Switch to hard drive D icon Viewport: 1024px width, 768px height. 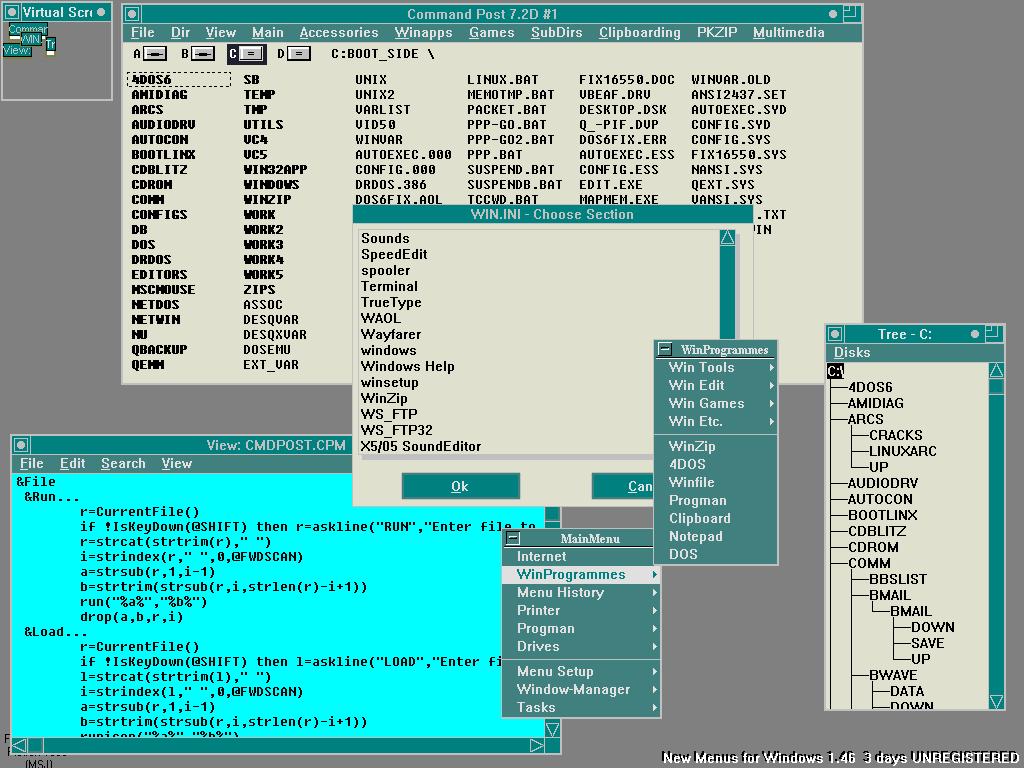tap(298, 54)
